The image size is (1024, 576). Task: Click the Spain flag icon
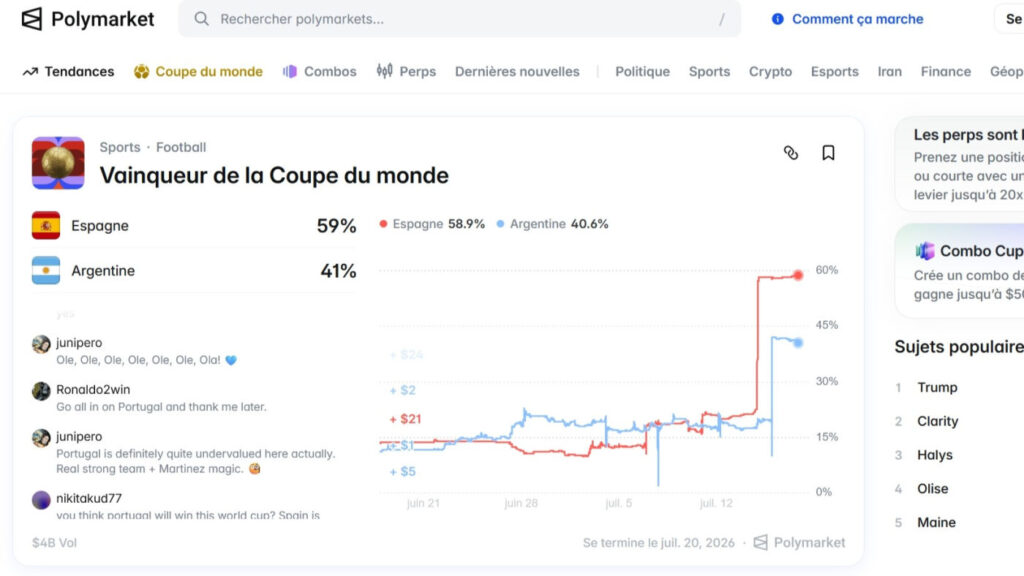coord(46,225)
